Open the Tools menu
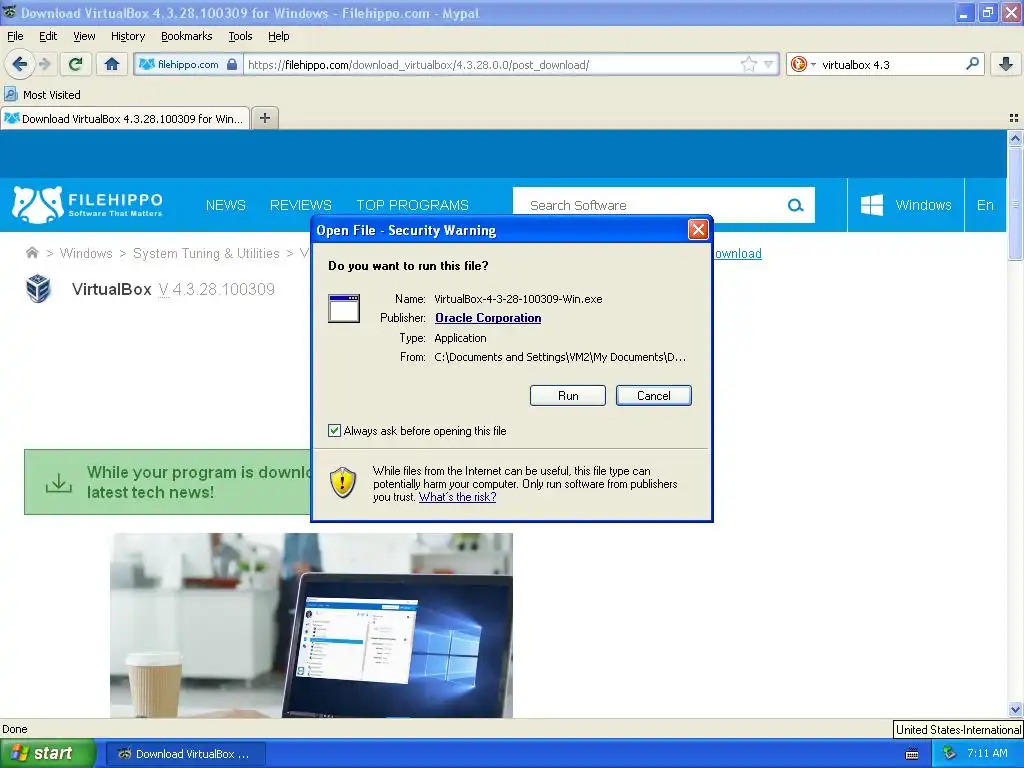Screen dimensions: 1024x768 [240, 36]
